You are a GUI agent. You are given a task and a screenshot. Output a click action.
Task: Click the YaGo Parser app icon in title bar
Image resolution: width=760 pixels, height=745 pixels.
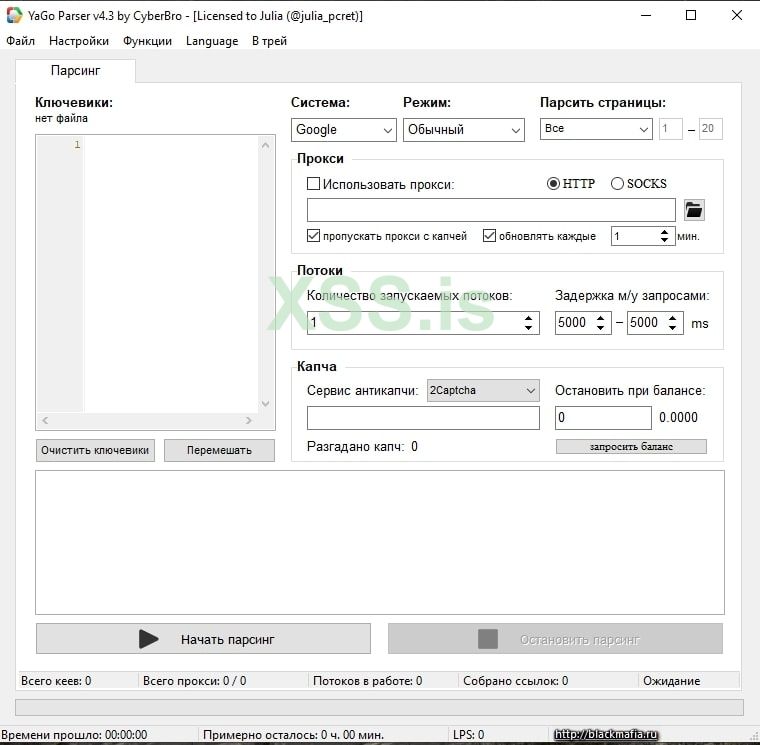coord(14,16)
